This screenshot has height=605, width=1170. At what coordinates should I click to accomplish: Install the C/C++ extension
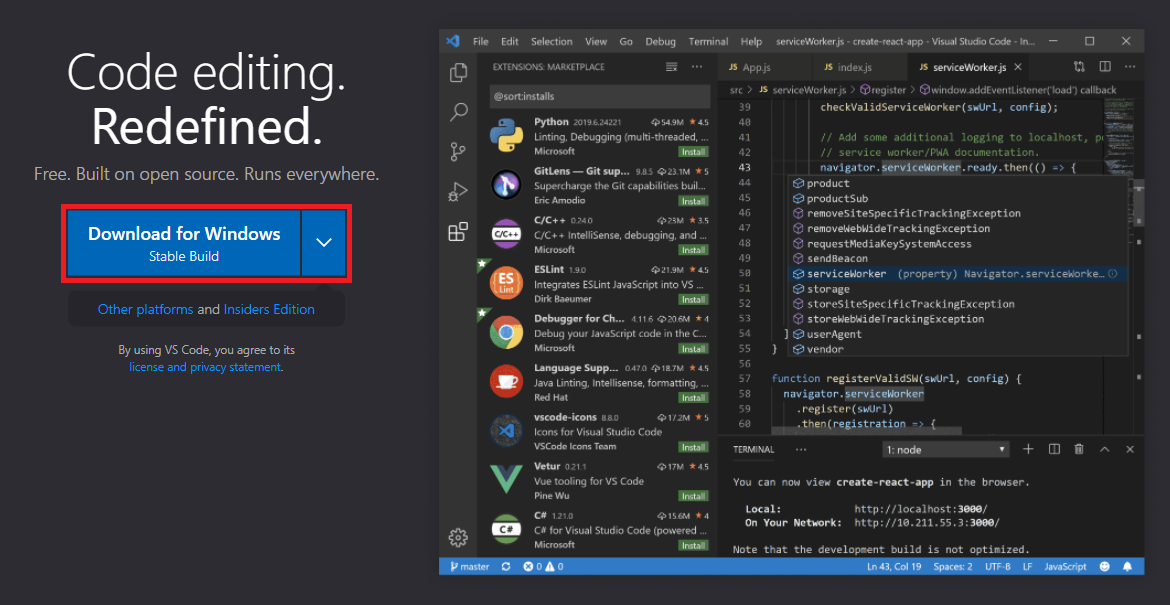(x=693, y=250)
